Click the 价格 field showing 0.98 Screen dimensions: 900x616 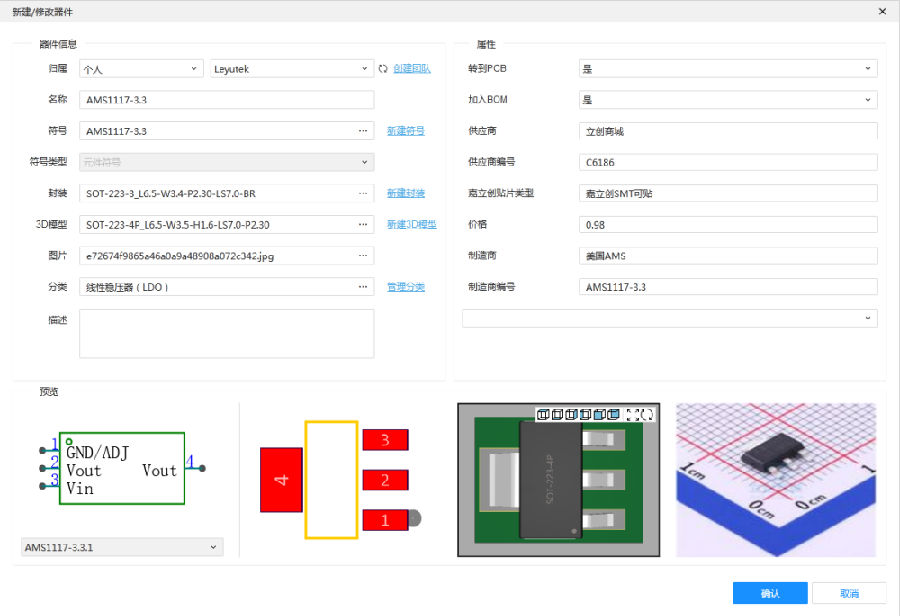tap(728, 224)
